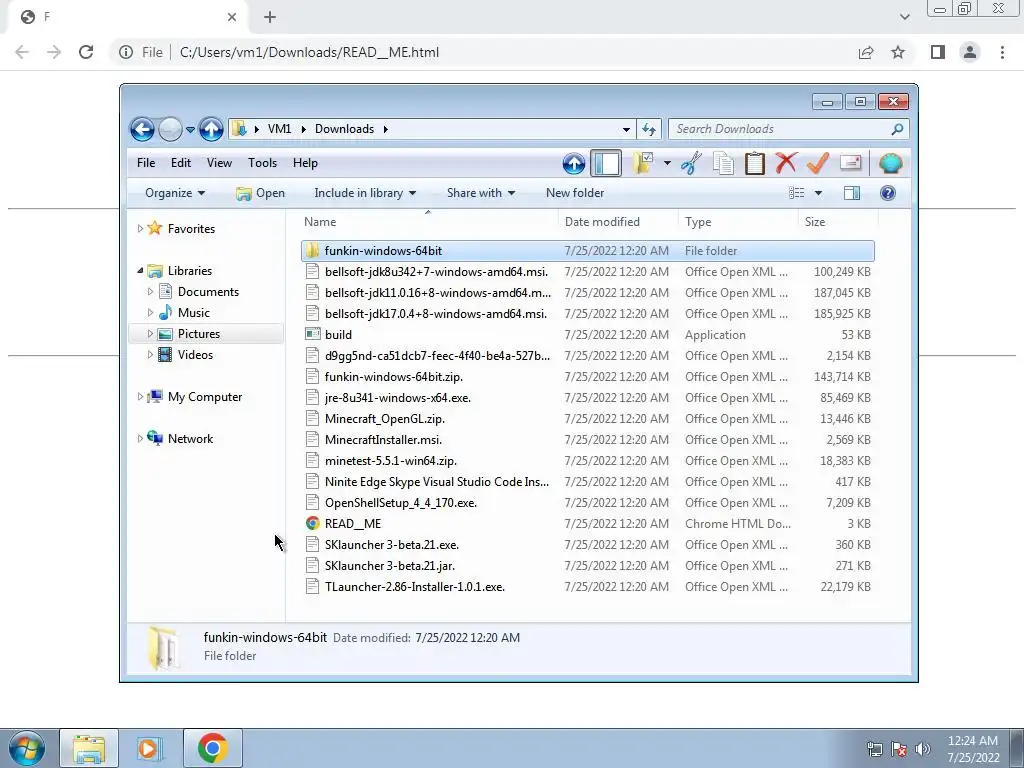This screenshot has width=1024, height=768.
Task: Select Music in the navigation tree
Action: point(193,313)
